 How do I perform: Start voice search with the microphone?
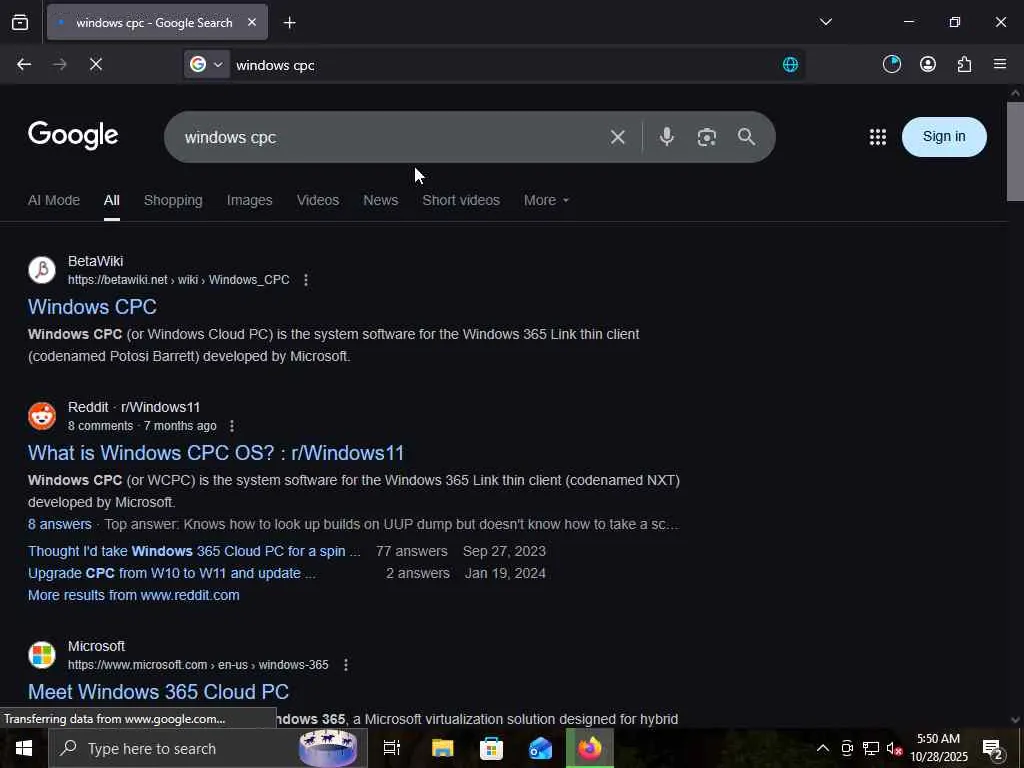click(666, 137)
